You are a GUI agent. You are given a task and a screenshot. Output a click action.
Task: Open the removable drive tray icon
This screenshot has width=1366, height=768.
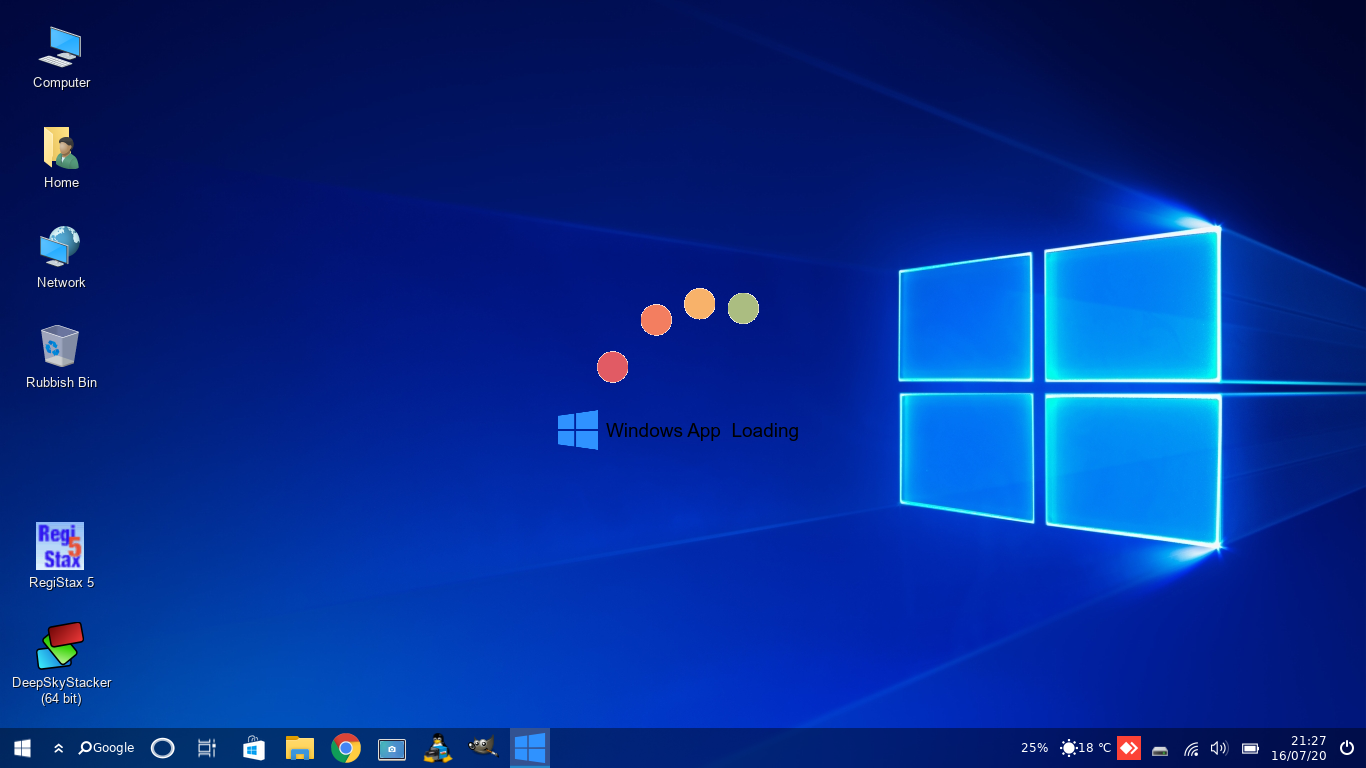click(1160, 747)
